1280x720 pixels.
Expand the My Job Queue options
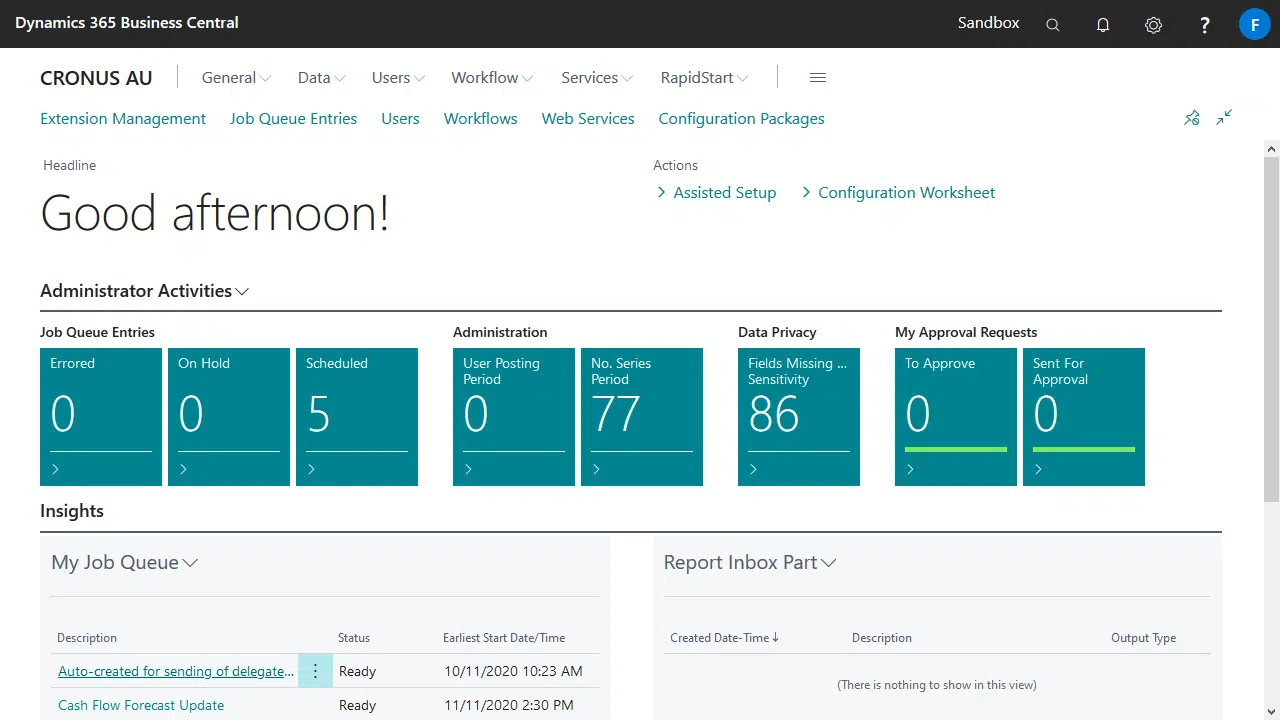(x=190, y=563)
